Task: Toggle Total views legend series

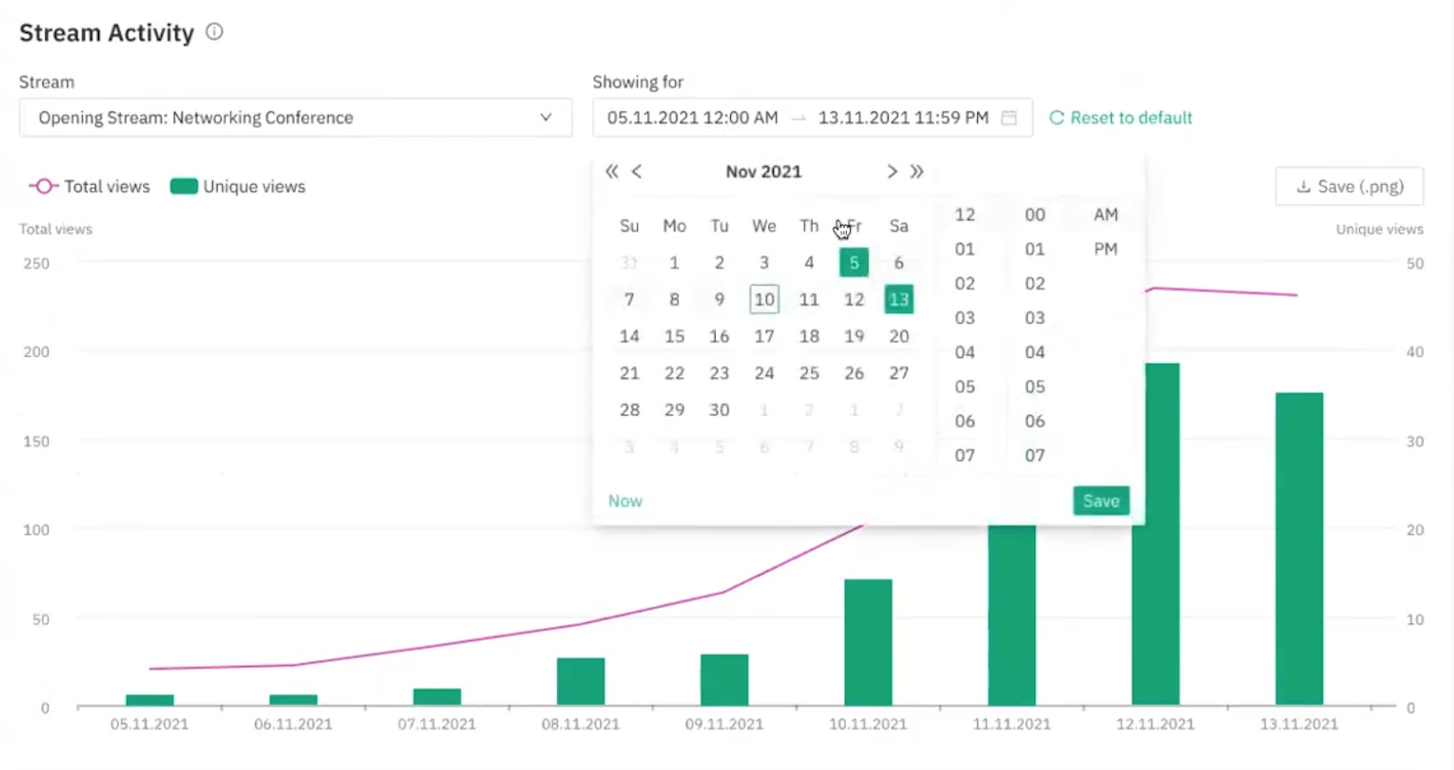Action: pos(89,187)
